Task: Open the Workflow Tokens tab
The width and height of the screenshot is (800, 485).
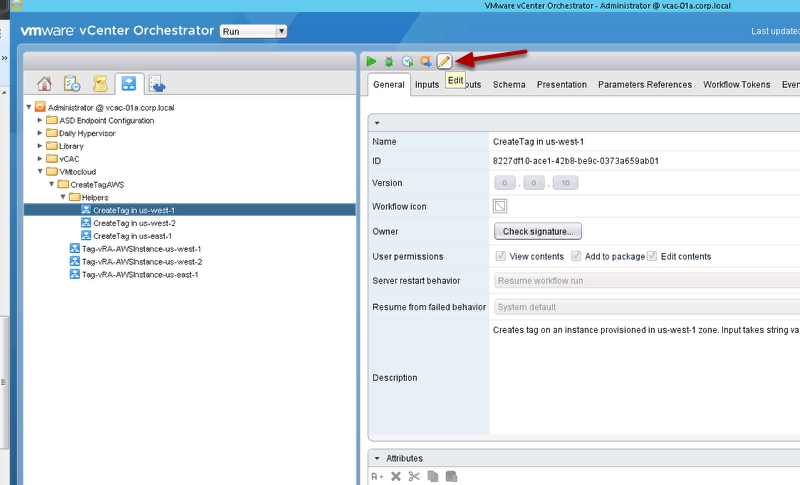Action: tap(737, 85)
